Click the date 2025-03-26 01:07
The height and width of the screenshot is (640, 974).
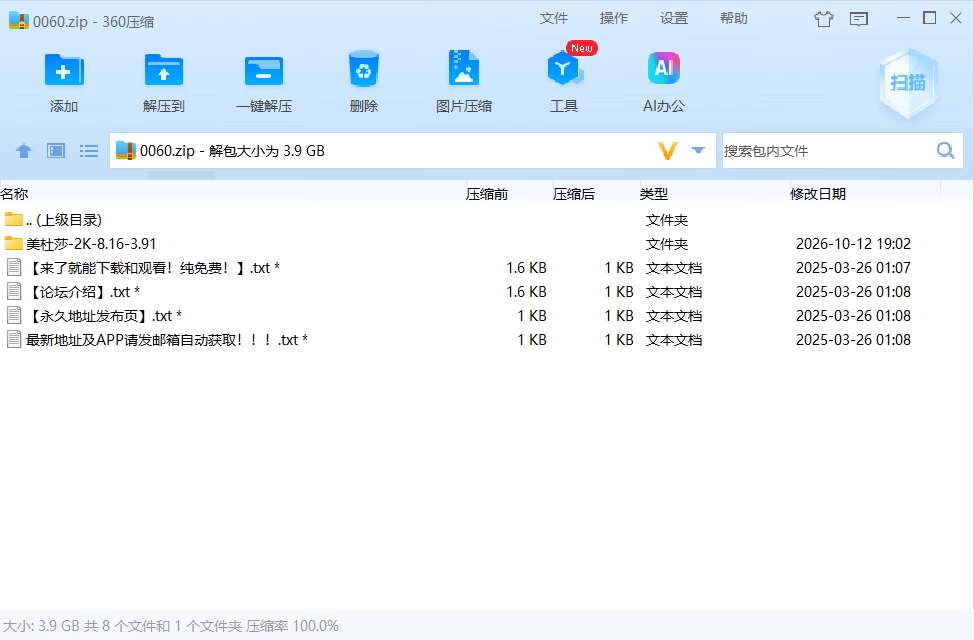coord(853,268)
